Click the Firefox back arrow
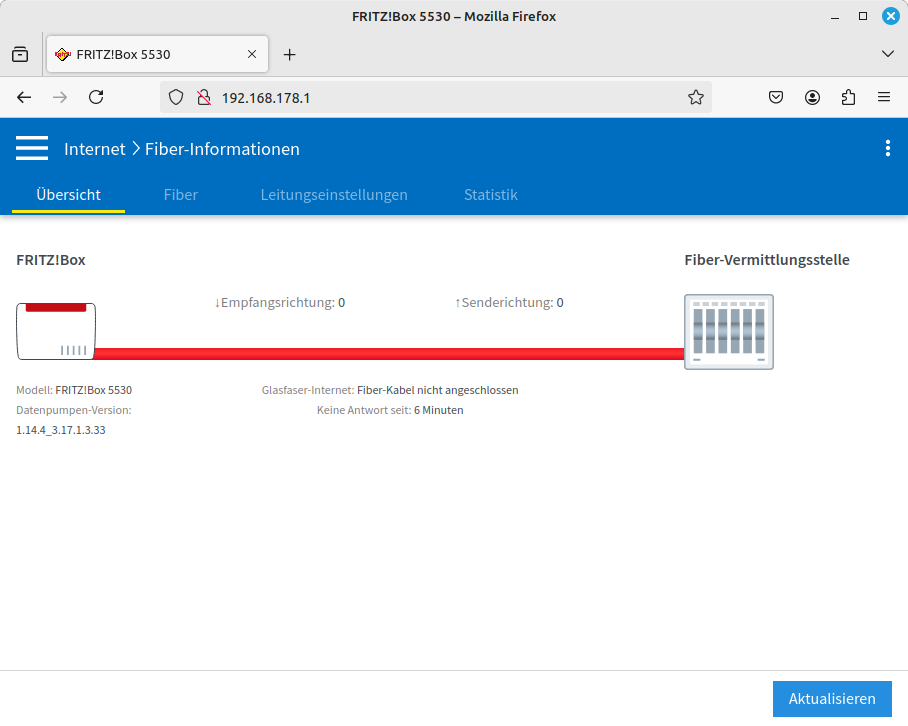908x726 pixels. tap(24, 97)
